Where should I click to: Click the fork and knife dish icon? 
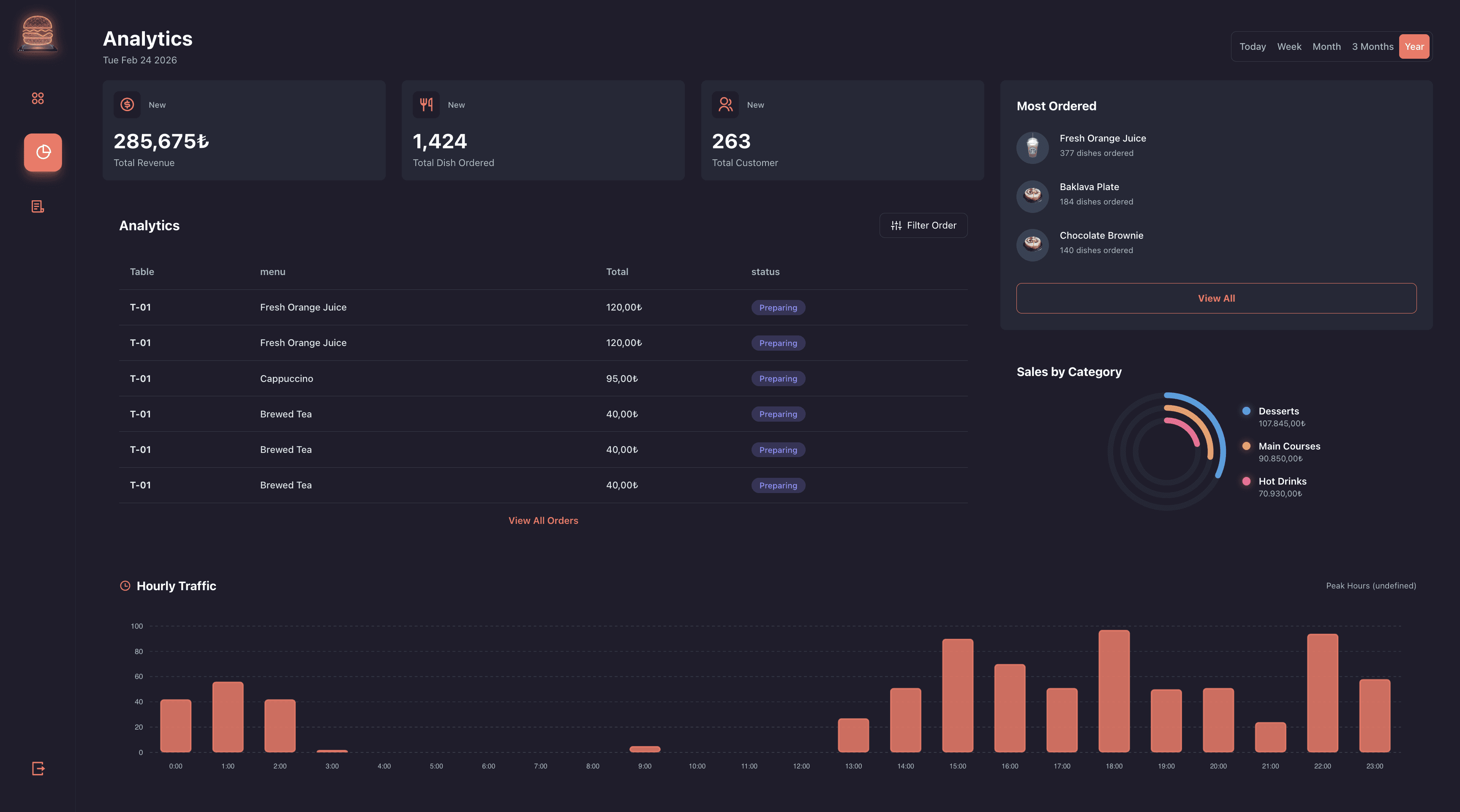coord(426,105)
